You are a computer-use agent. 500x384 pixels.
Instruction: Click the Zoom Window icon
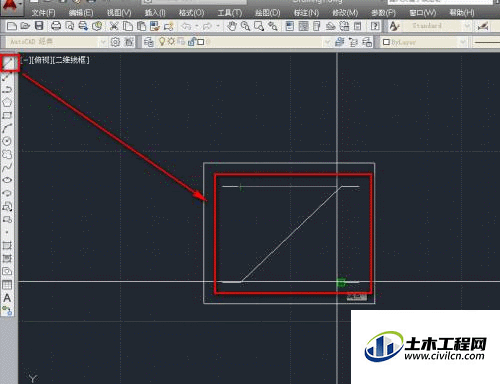(x=259, y=26)
